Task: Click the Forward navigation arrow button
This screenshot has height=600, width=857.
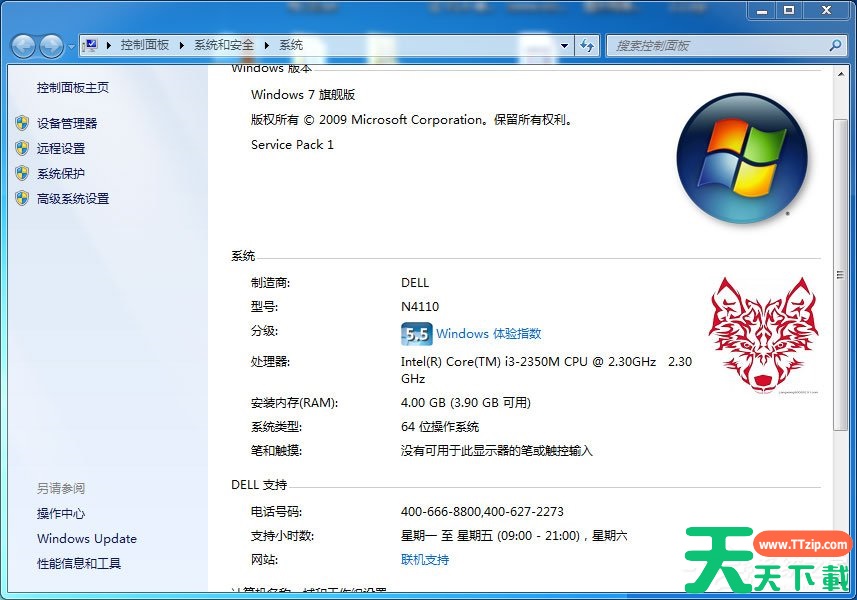Action: click(x=50, y=46)
